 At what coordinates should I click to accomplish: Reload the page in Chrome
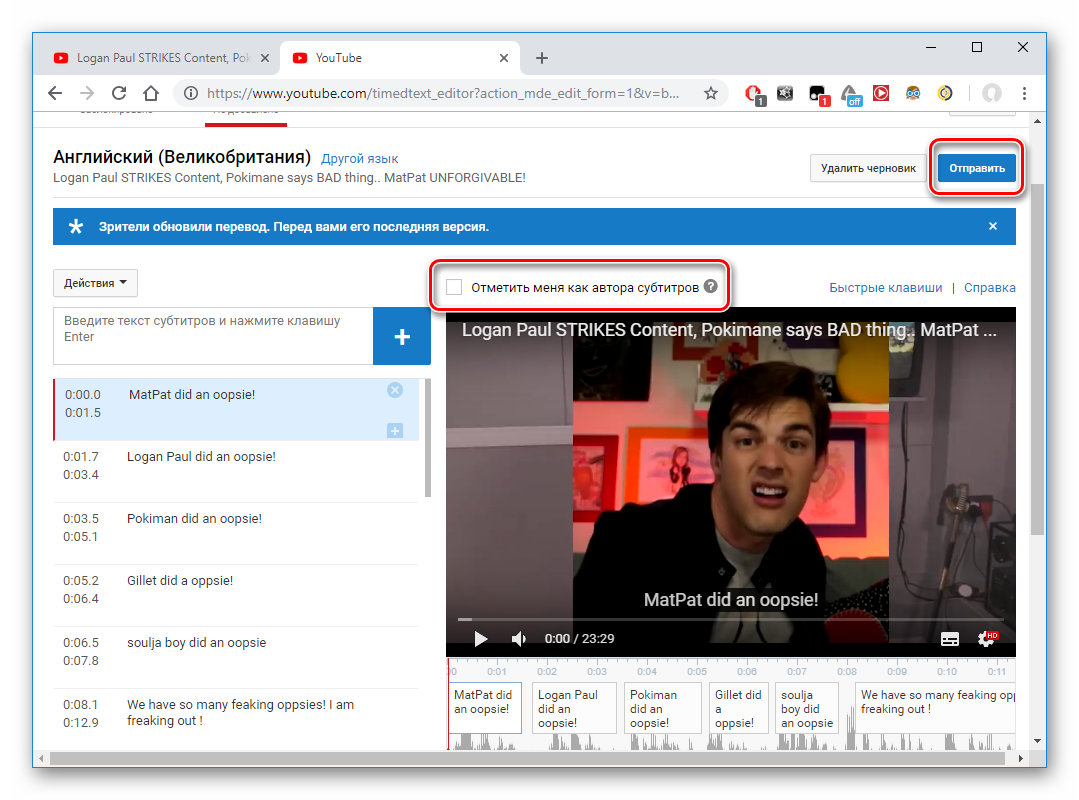click(118, 93)
